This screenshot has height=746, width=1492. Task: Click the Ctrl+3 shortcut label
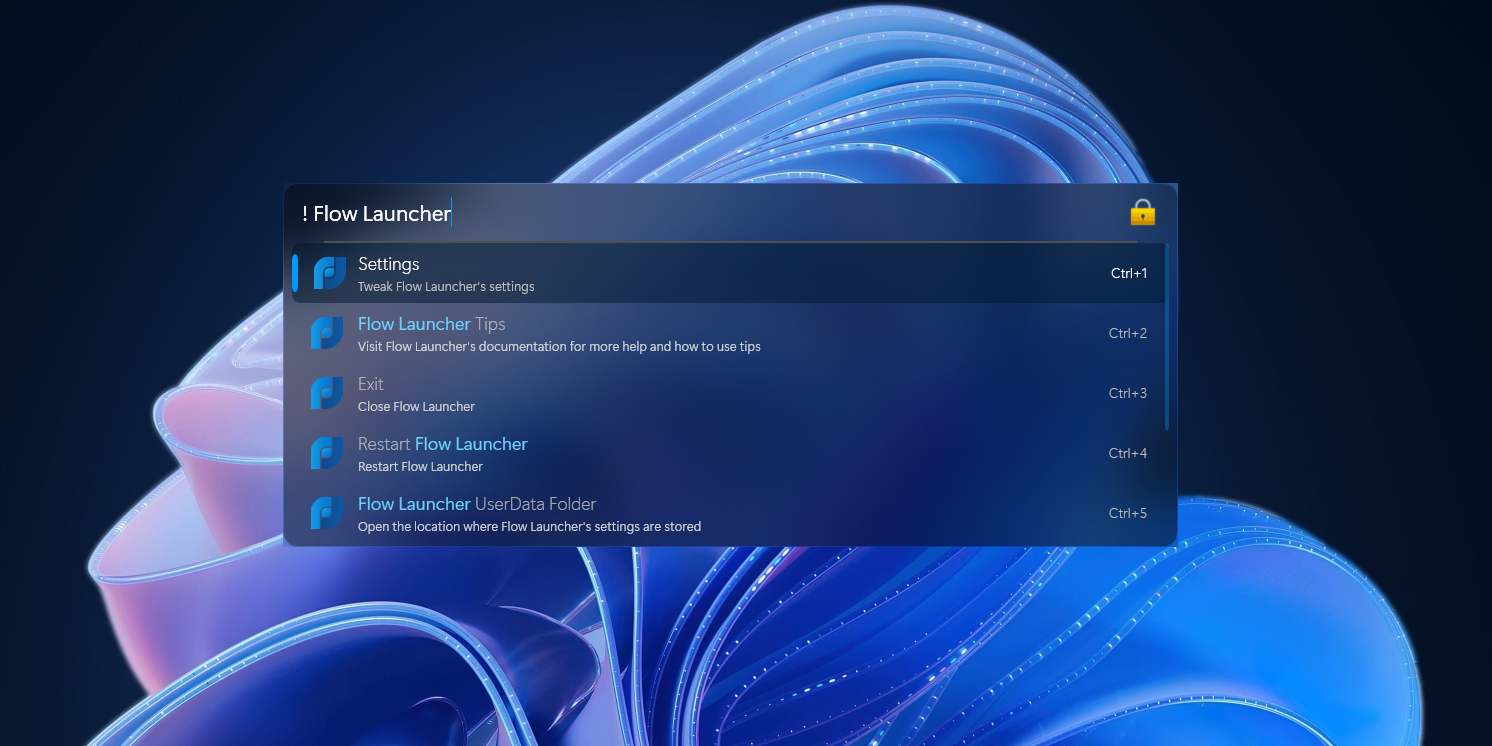point(1128,393)
